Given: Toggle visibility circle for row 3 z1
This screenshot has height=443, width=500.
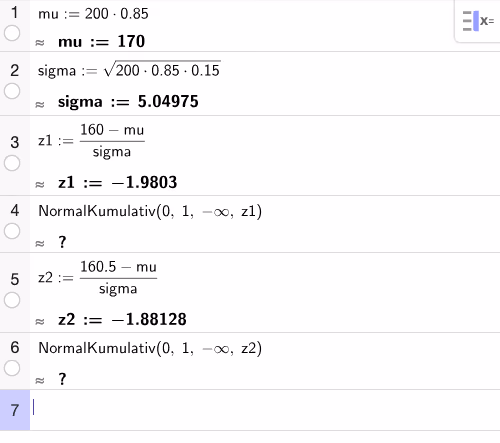Looking at the screenshot, I should 12,163.
